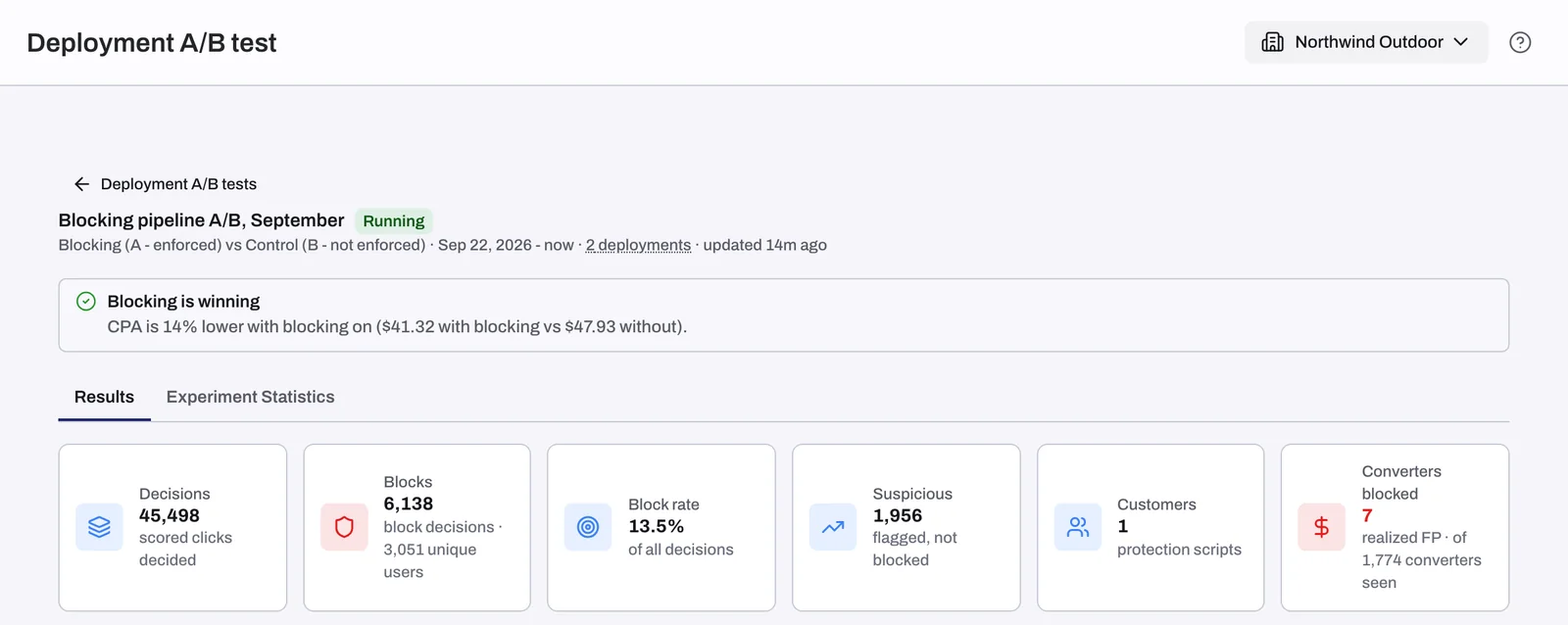Go back to Deployment A/B tests

pyautogui.click(x=178, y=184)
